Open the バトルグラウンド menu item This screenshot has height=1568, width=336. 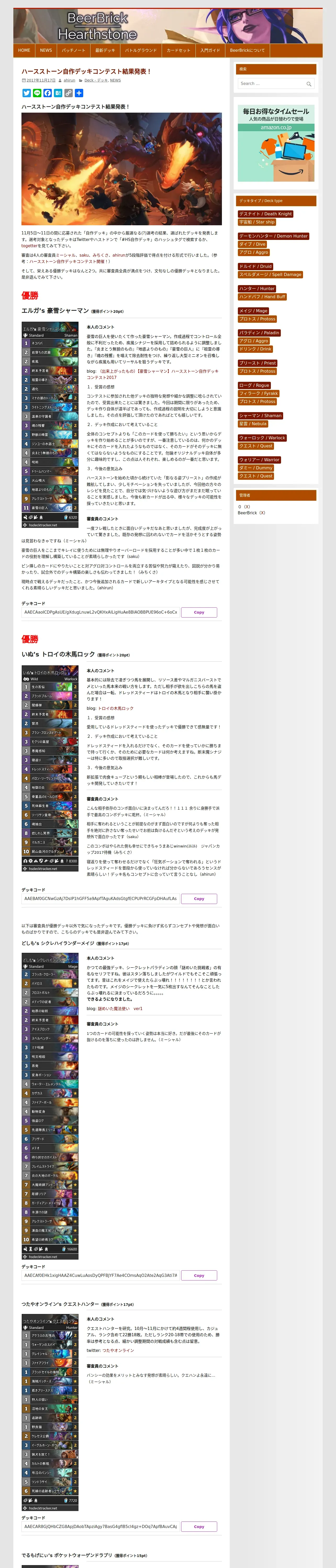[141, 50]
